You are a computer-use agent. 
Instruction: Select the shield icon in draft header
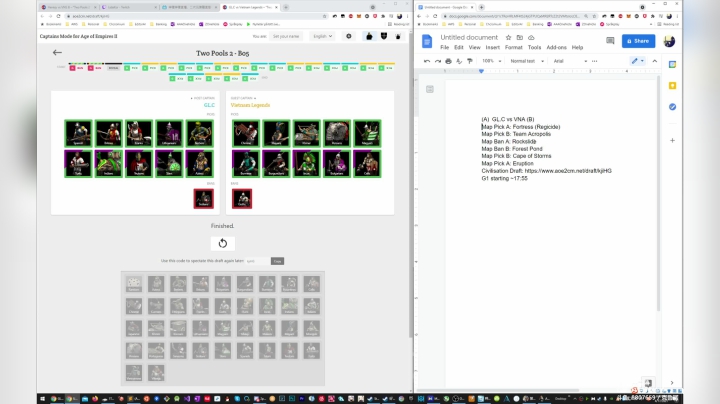pos(384,36)
